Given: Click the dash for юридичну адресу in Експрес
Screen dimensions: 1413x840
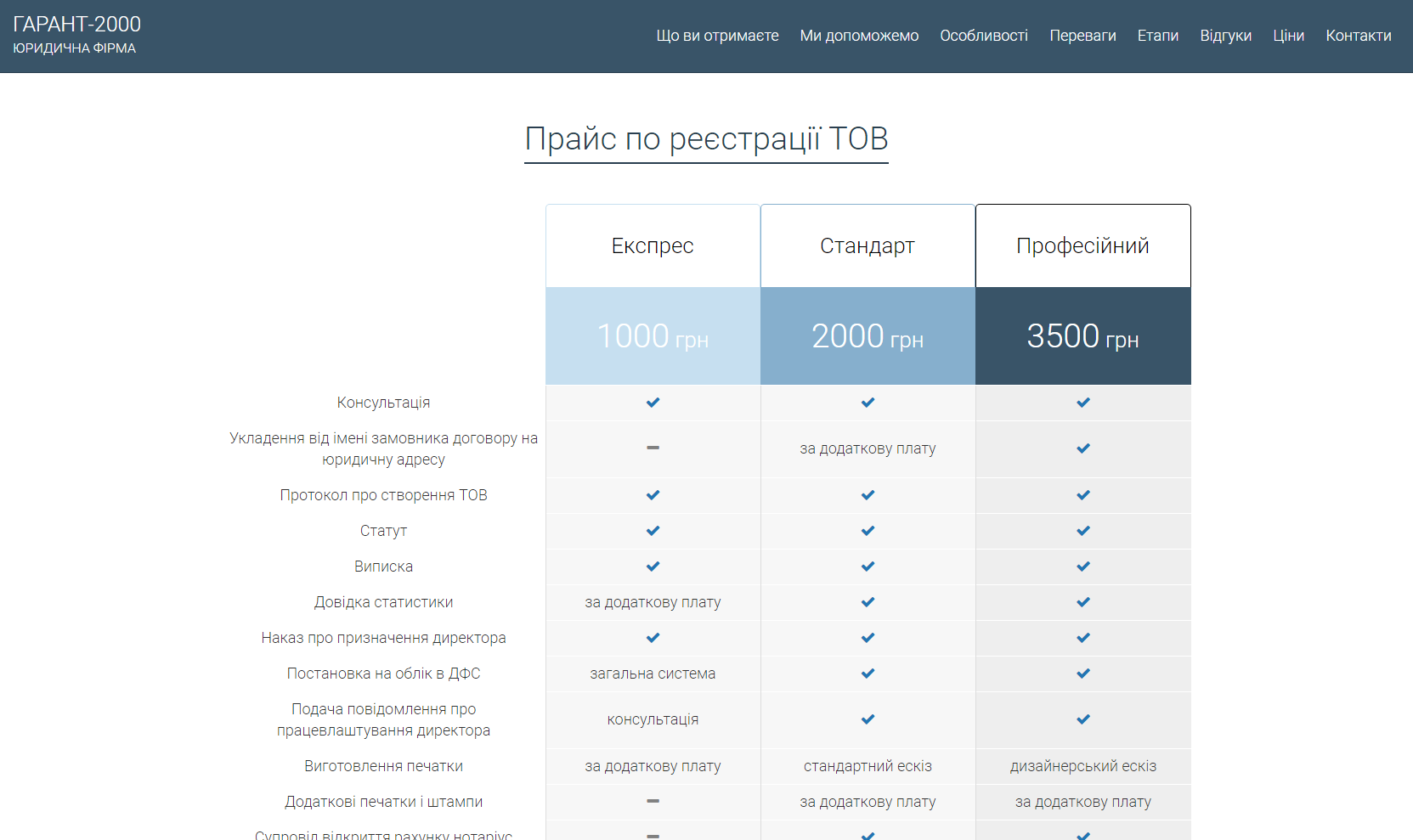Looking at the screenshot, I should (653, 448).
